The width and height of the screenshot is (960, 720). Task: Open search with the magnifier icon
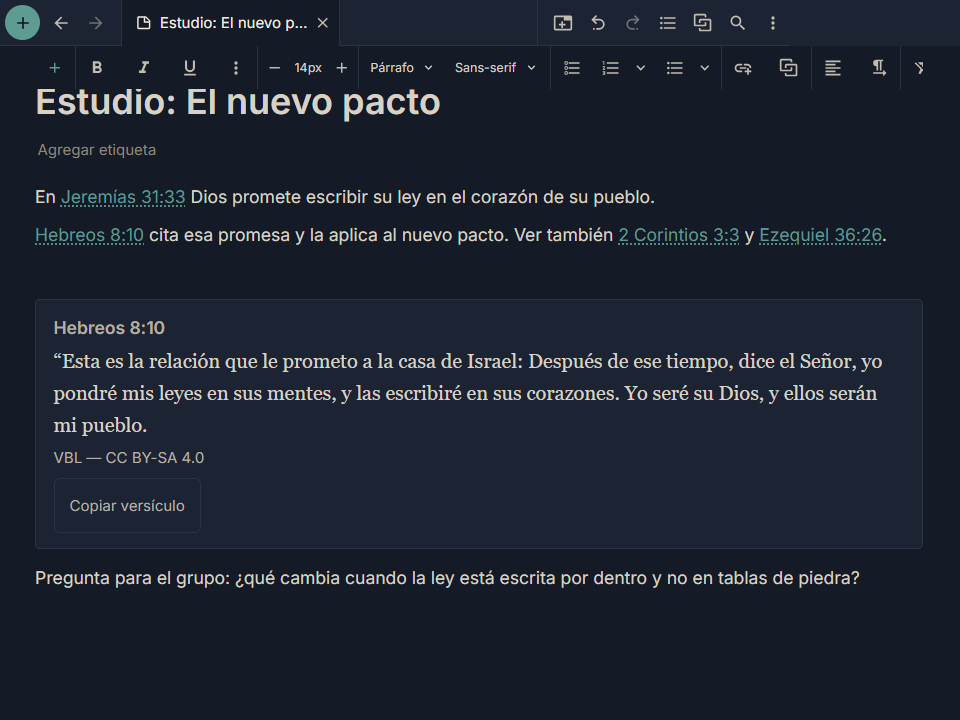(x=737, y=23)
